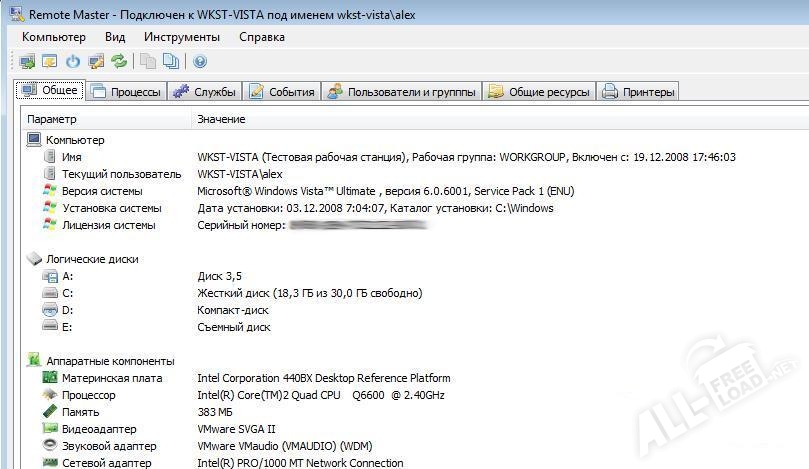809x469 pixels.
Task: Click the green refresh arrows toolbar icon
Action: coord(119,62)
